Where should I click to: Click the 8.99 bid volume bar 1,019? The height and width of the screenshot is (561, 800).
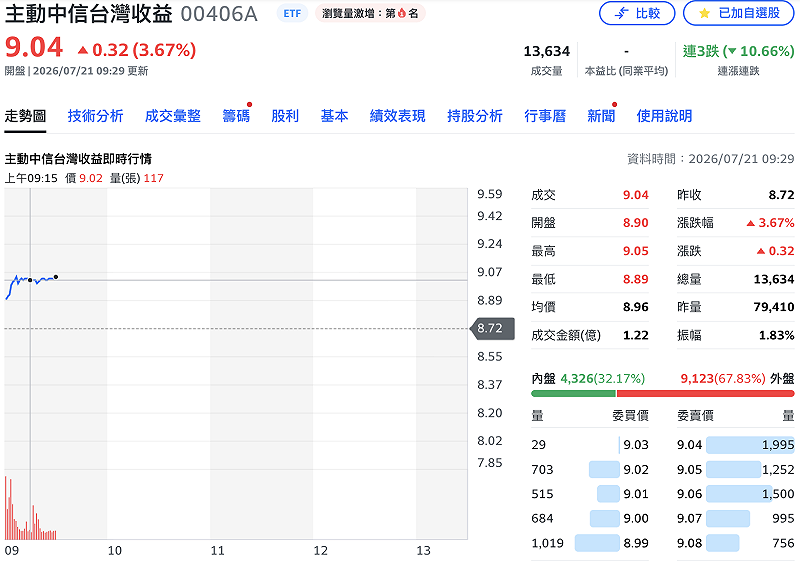(597, 543)
